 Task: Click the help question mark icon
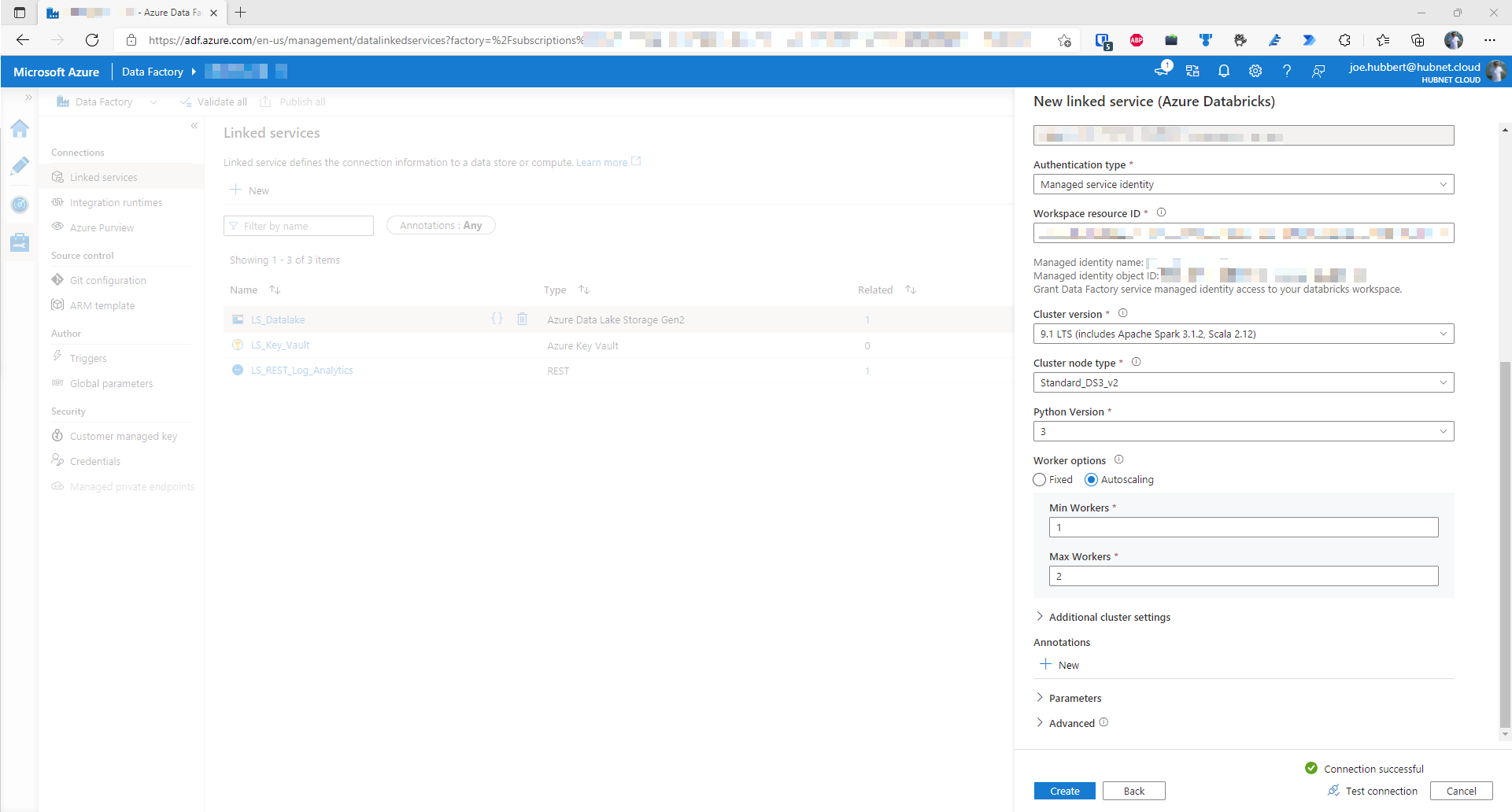click(x=1287, y=72)
